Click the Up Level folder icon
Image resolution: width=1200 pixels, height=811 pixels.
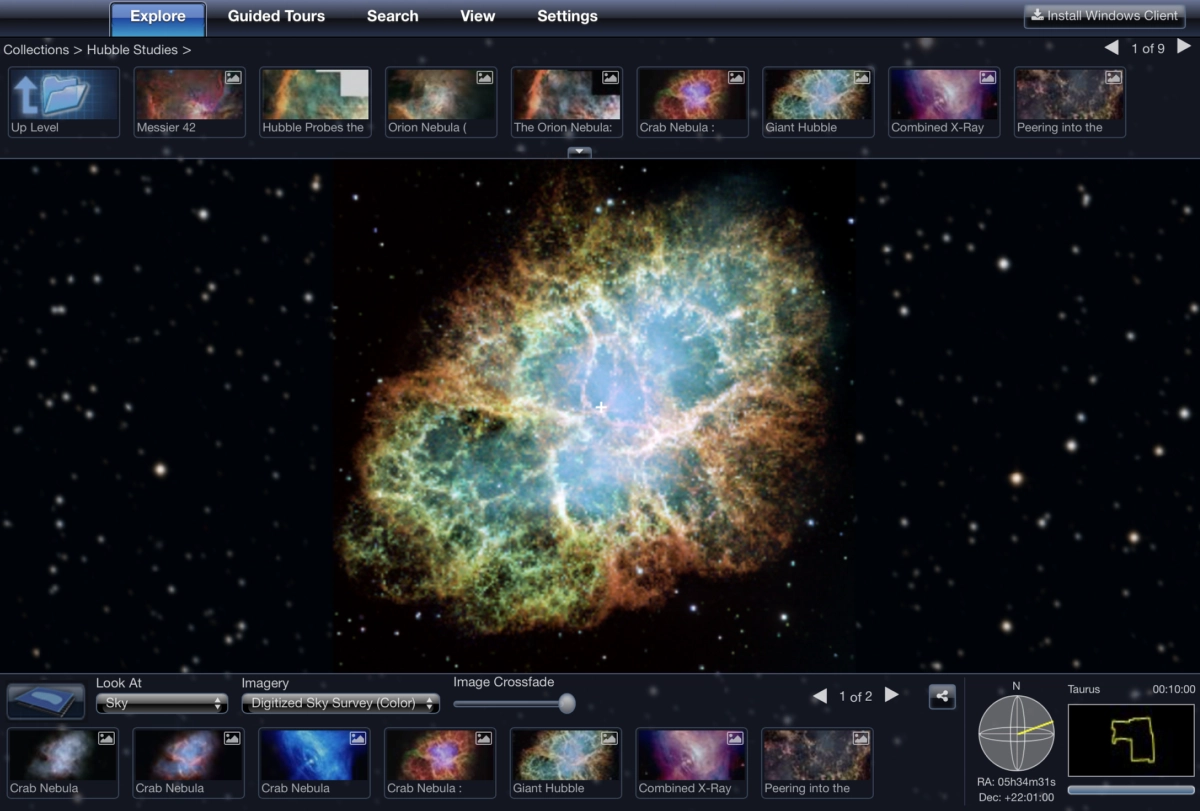64,102
